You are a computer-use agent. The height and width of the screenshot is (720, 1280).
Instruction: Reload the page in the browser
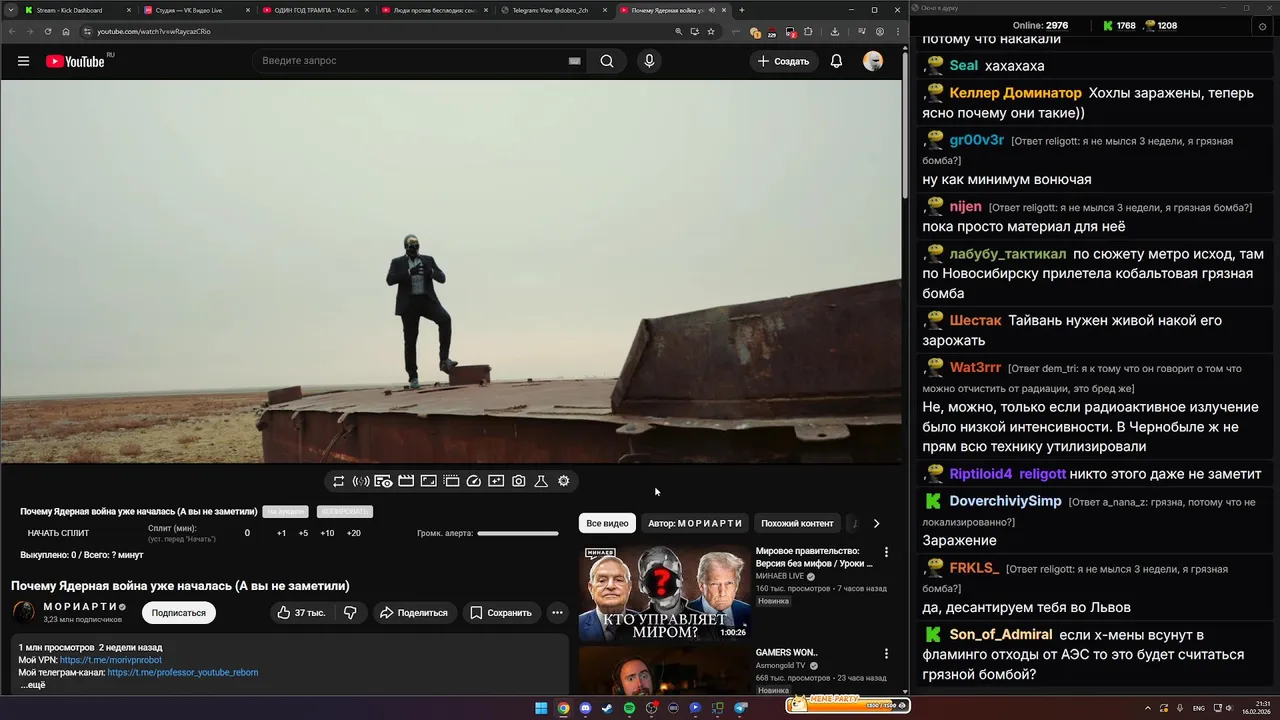tap(46, 31)
